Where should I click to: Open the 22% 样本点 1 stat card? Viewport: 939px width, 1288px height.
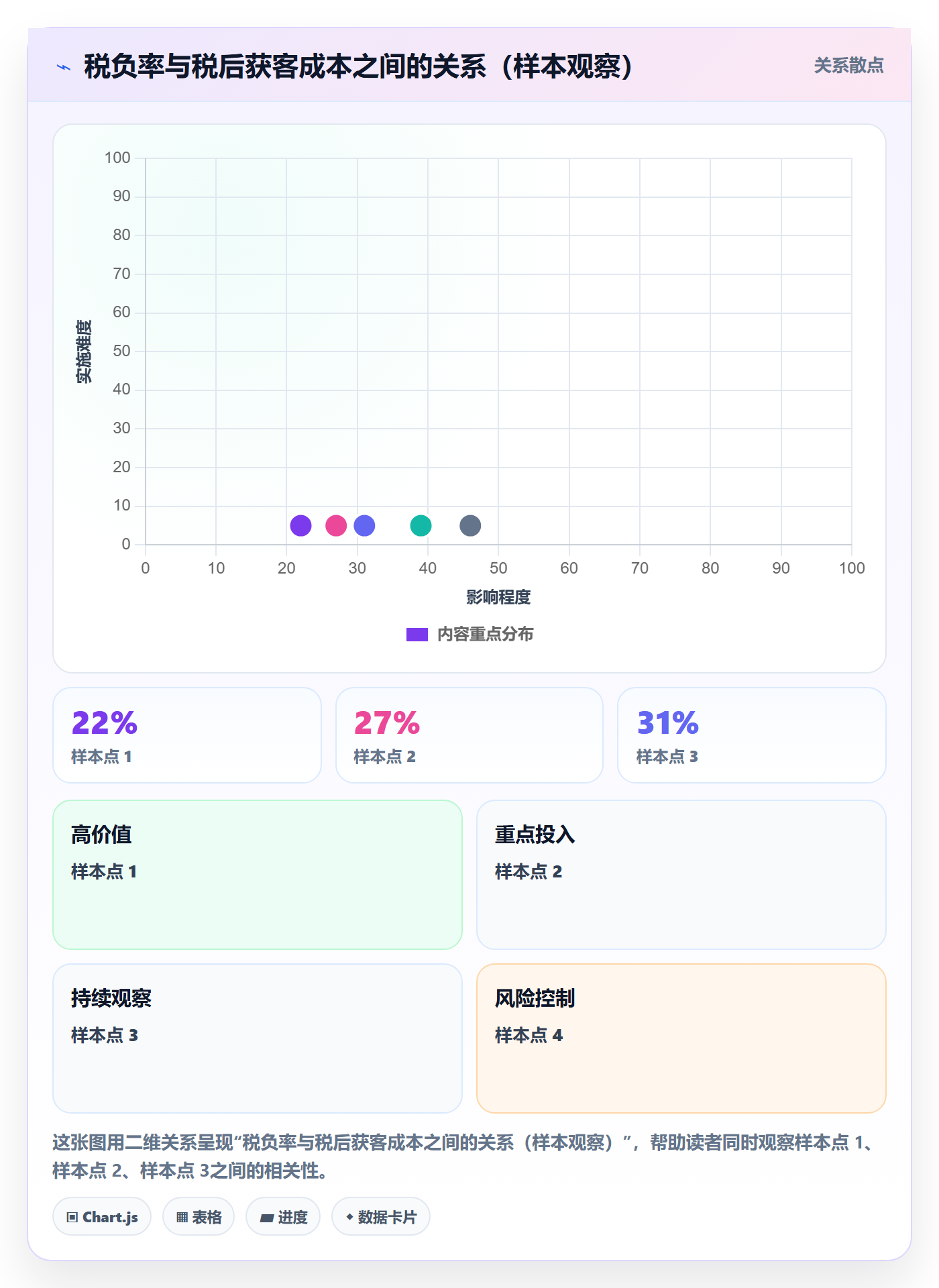pyautogui.click(x=187, y=735)
